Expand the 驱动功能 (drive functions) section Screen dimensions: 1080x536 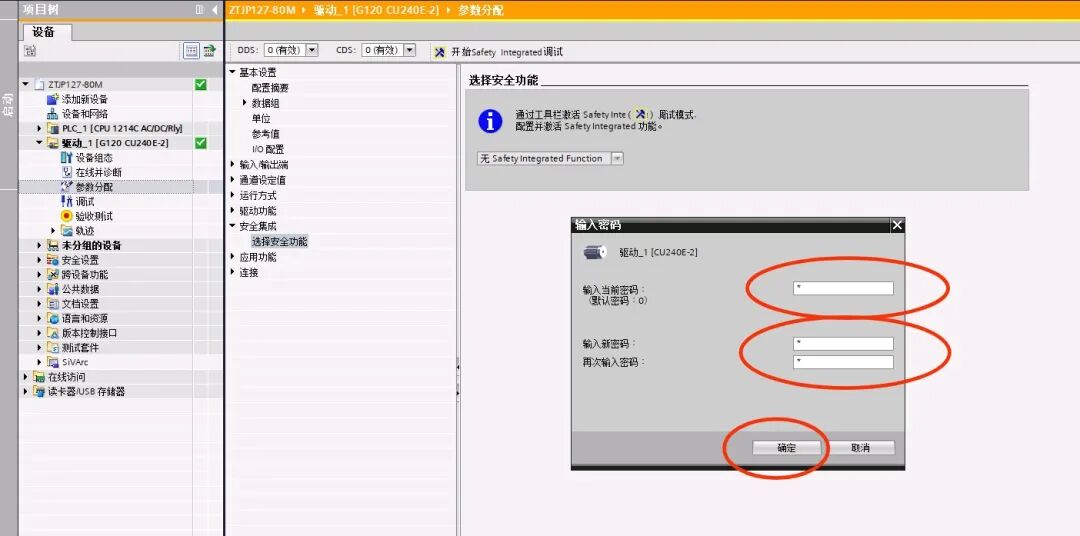click(x=233, y=211)
